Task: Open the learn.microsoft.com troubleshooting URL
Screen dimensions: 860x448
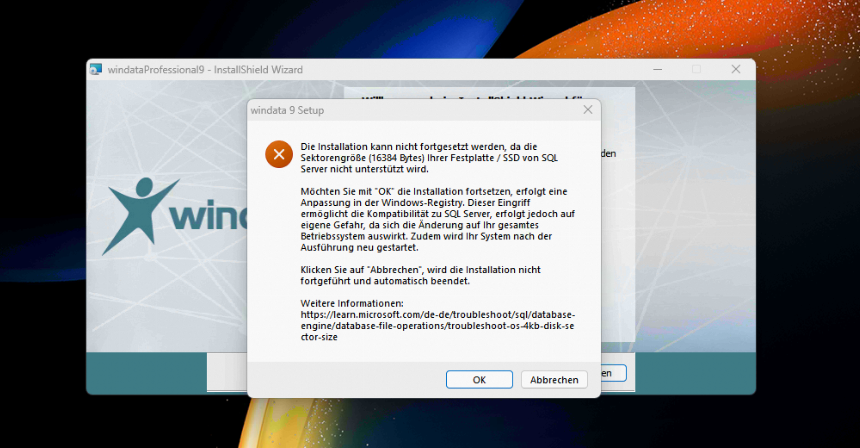Action: (437, 326)
